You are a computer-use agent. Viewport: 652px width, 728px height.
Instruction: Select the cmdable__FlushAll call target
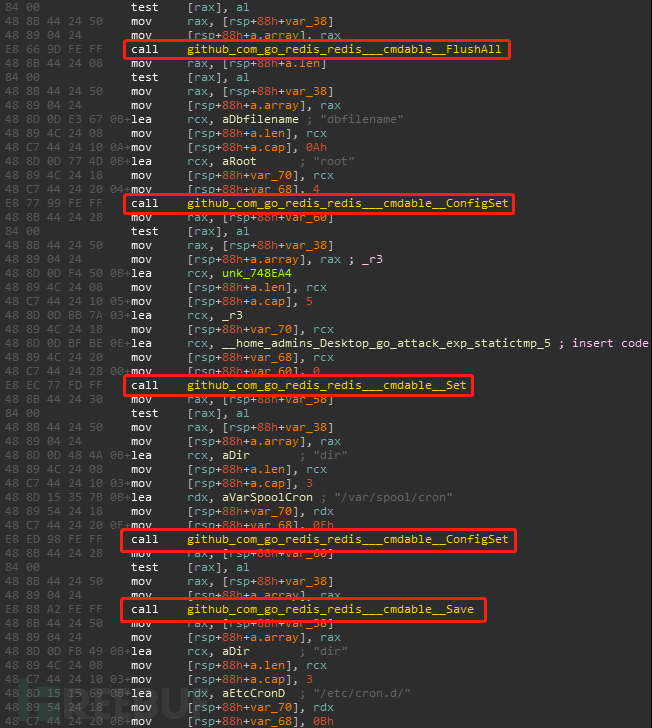[x=344, y=49]
